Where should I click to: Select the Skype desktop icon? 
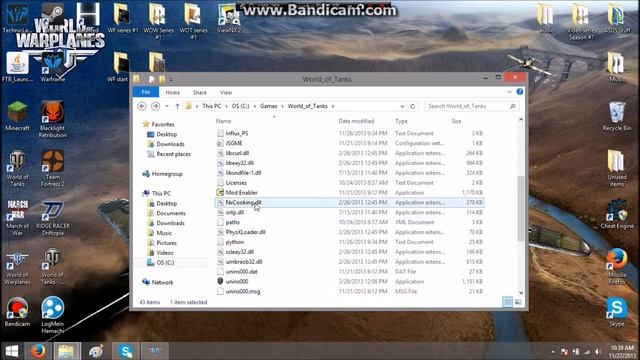pos(617,312)
